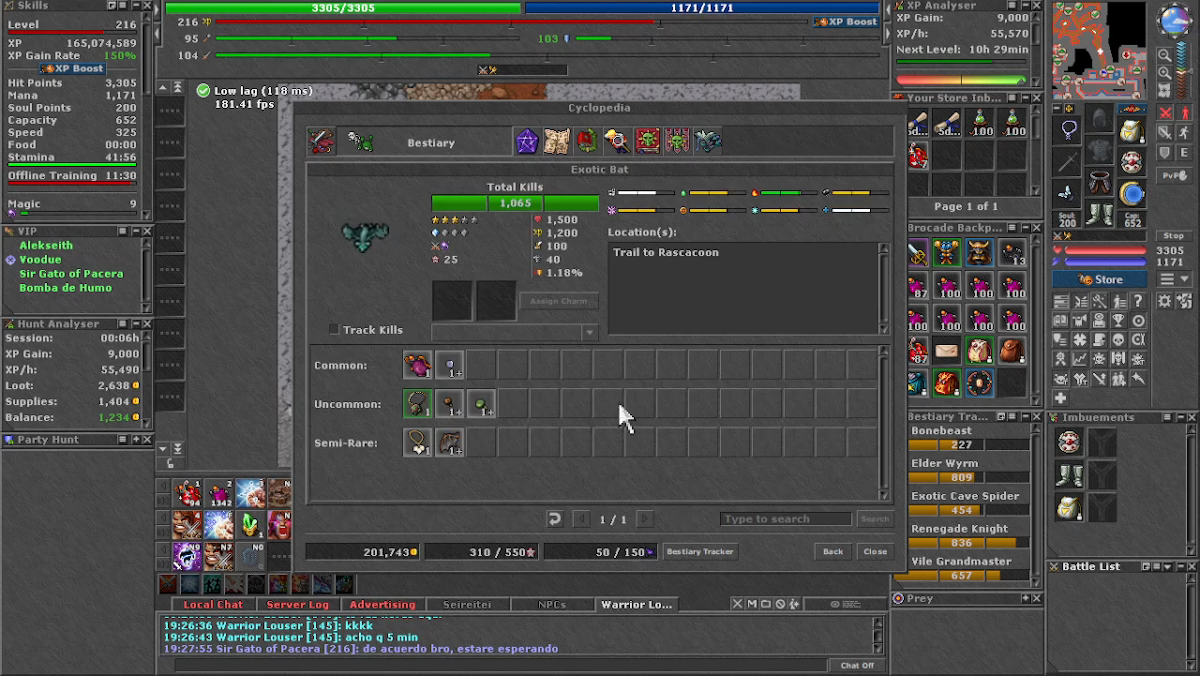Viewport: 1200px width, 676px height.
Task: Click the M messages icon in chat bar
Action: 752,604
